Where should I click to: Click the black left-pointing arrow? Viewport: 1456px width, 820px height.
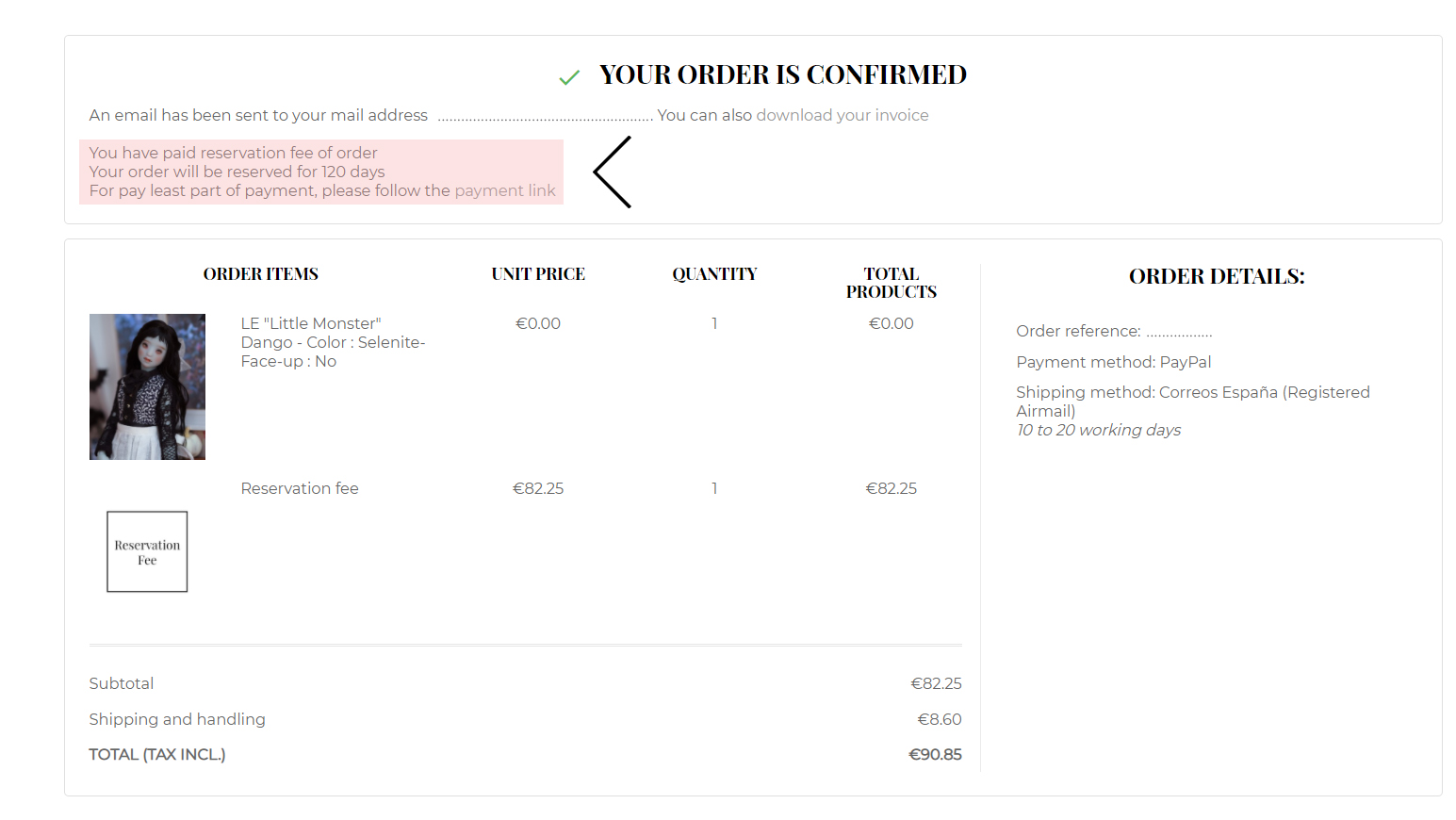coord(613,172)
